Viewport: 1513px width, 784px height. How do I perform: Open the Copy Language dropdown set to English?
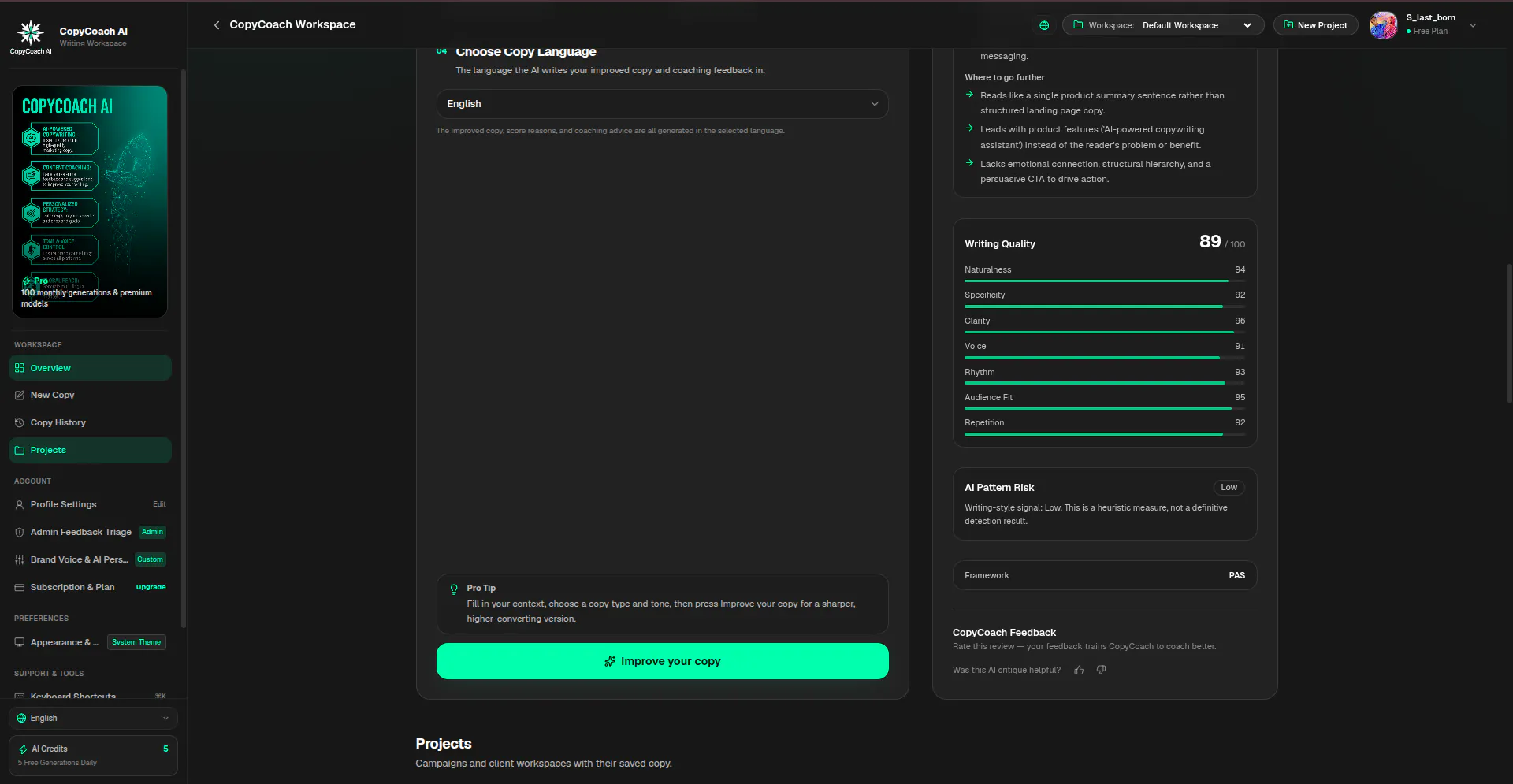tap(662, 104)
